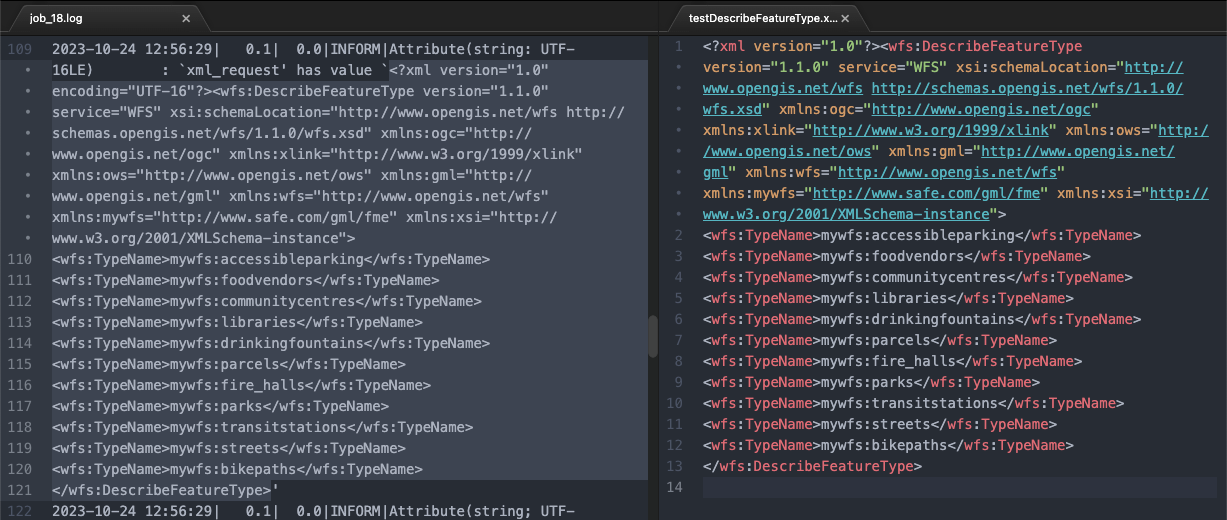Click line number 121 in log gutter
The image size is (1227, 520).
(x=20, y=490)
